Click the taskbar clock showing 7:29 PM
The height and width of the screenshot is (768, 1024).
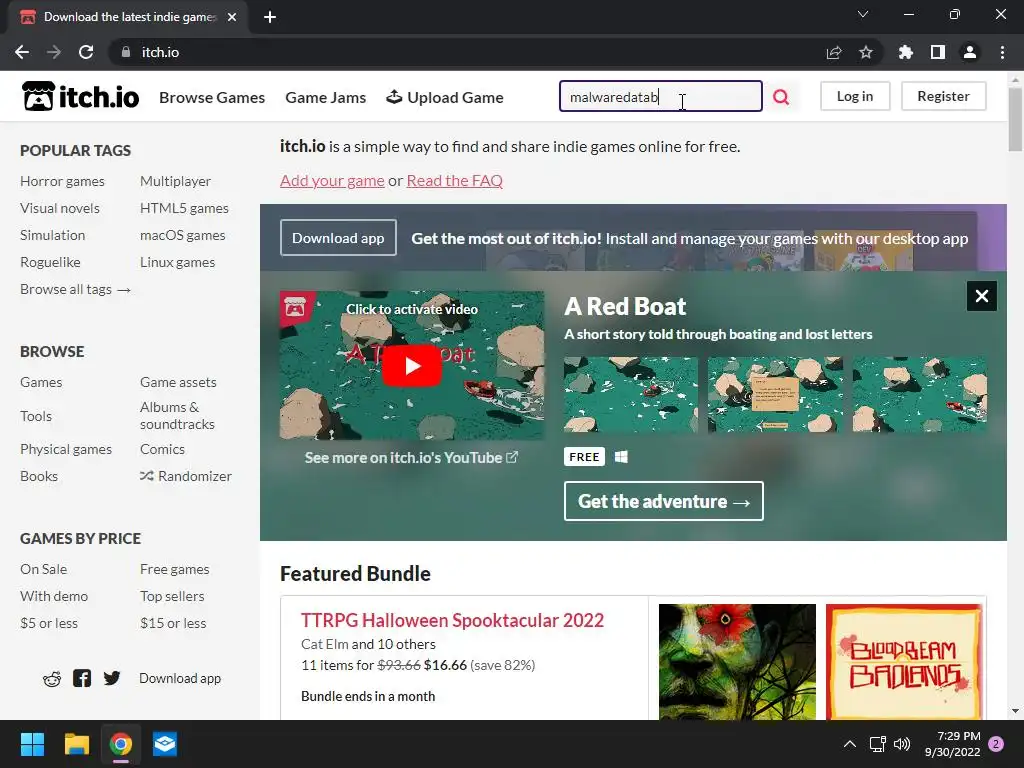click(x=952, y=744)
